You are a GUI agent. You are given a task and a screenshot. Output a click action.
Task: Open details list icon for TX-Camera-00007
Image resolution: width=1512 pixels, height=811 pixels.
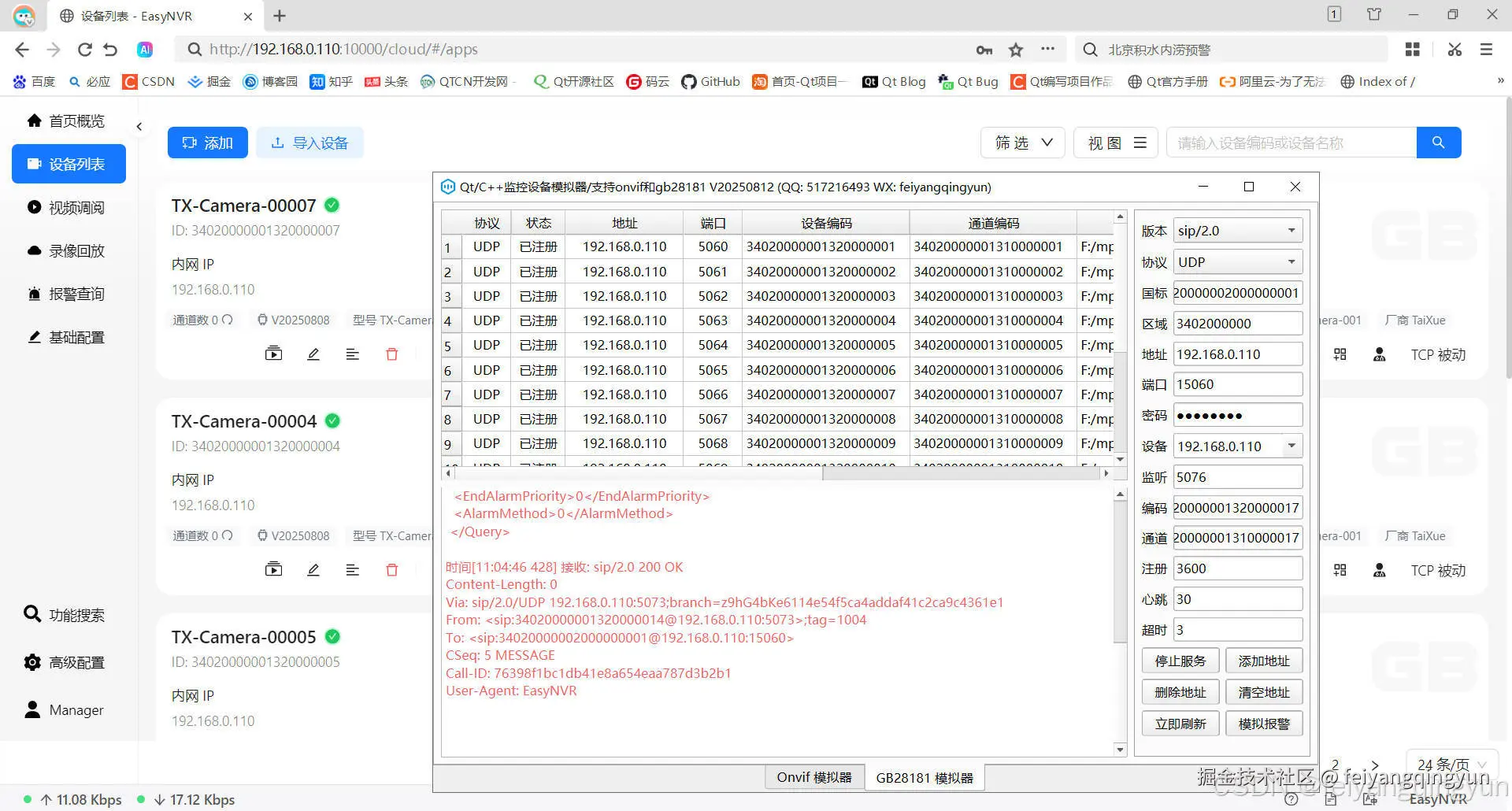click(352, 354)
